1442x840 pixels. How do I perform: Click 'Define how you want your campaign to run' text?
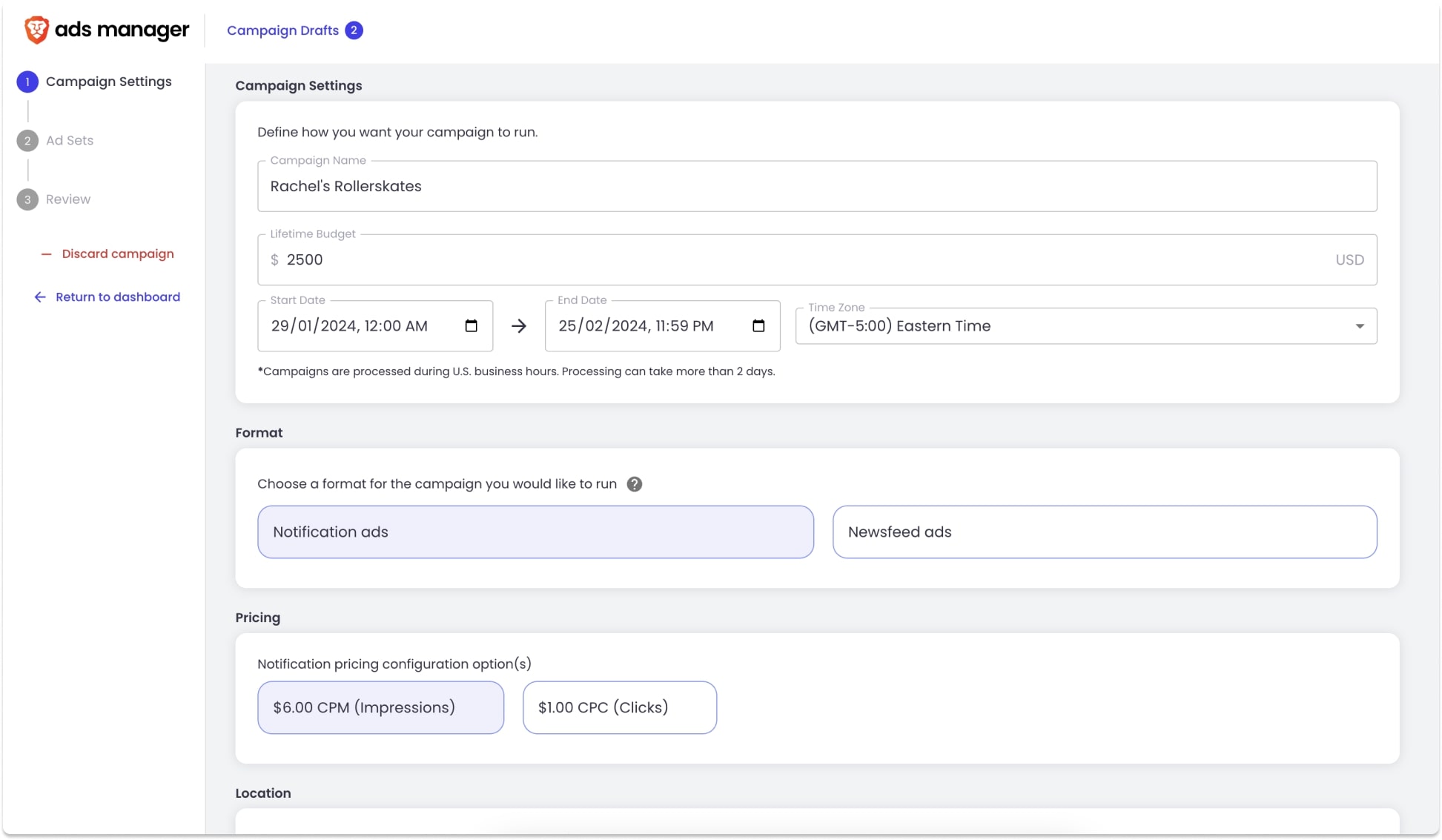[397, 132]
